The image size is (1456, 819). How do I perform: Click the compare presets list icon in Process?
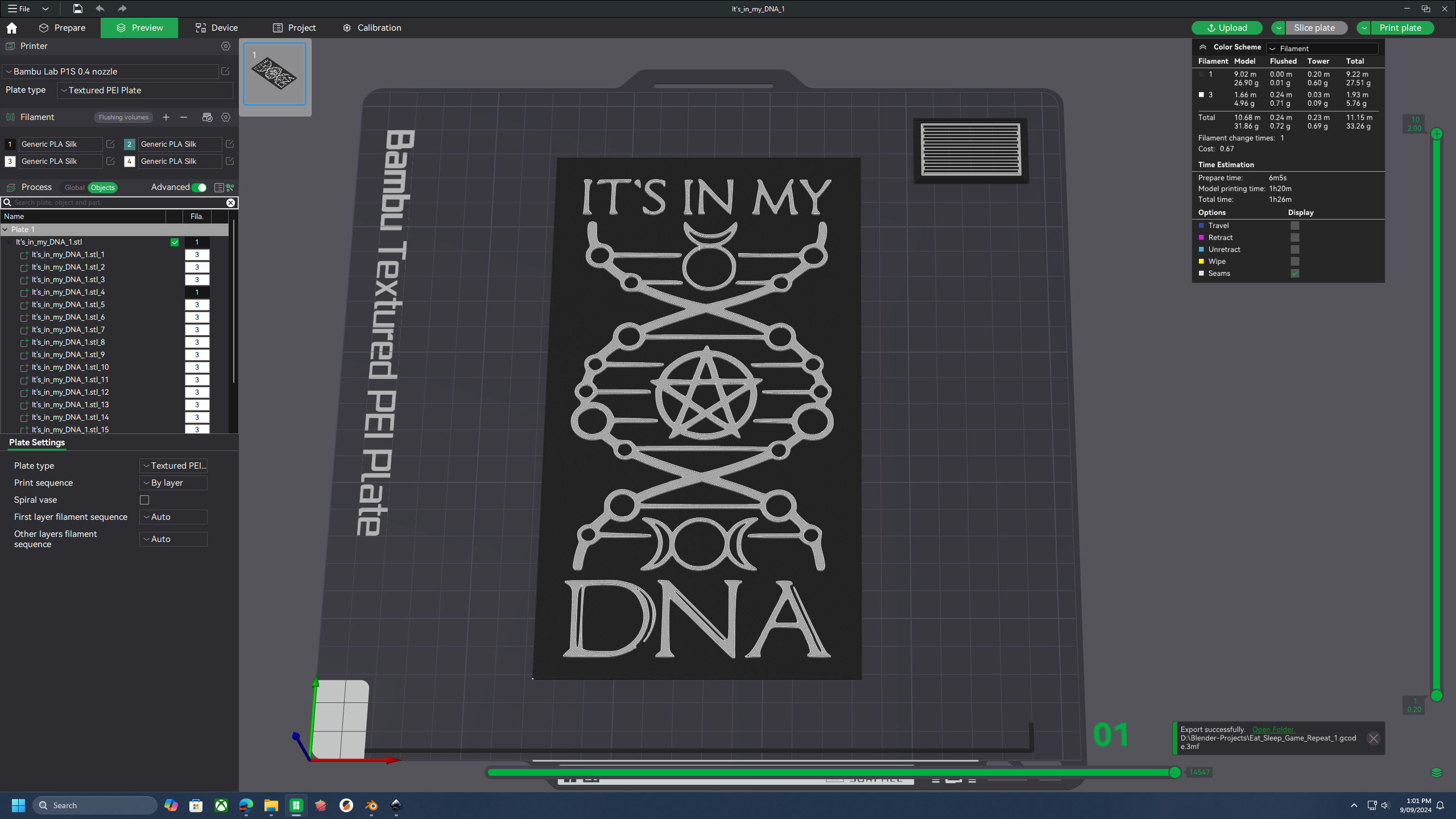(219, 188)
